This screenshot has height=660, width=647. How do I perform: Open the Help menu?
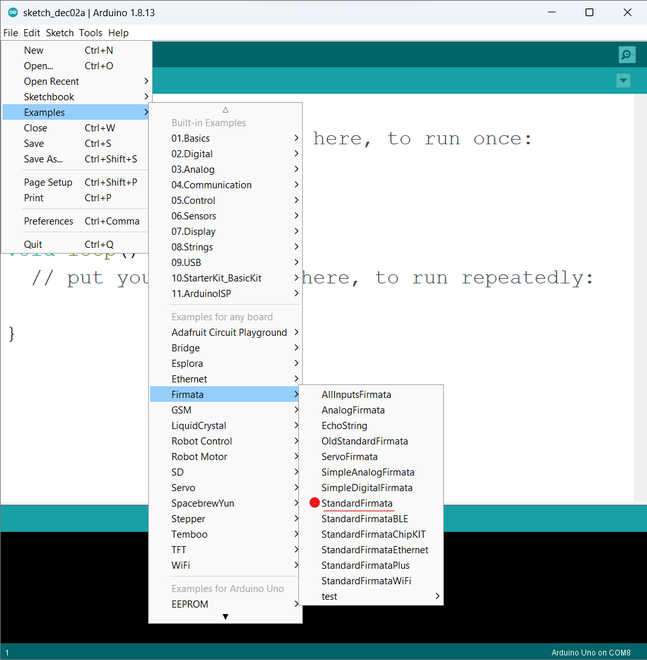[x=118, y=33]
